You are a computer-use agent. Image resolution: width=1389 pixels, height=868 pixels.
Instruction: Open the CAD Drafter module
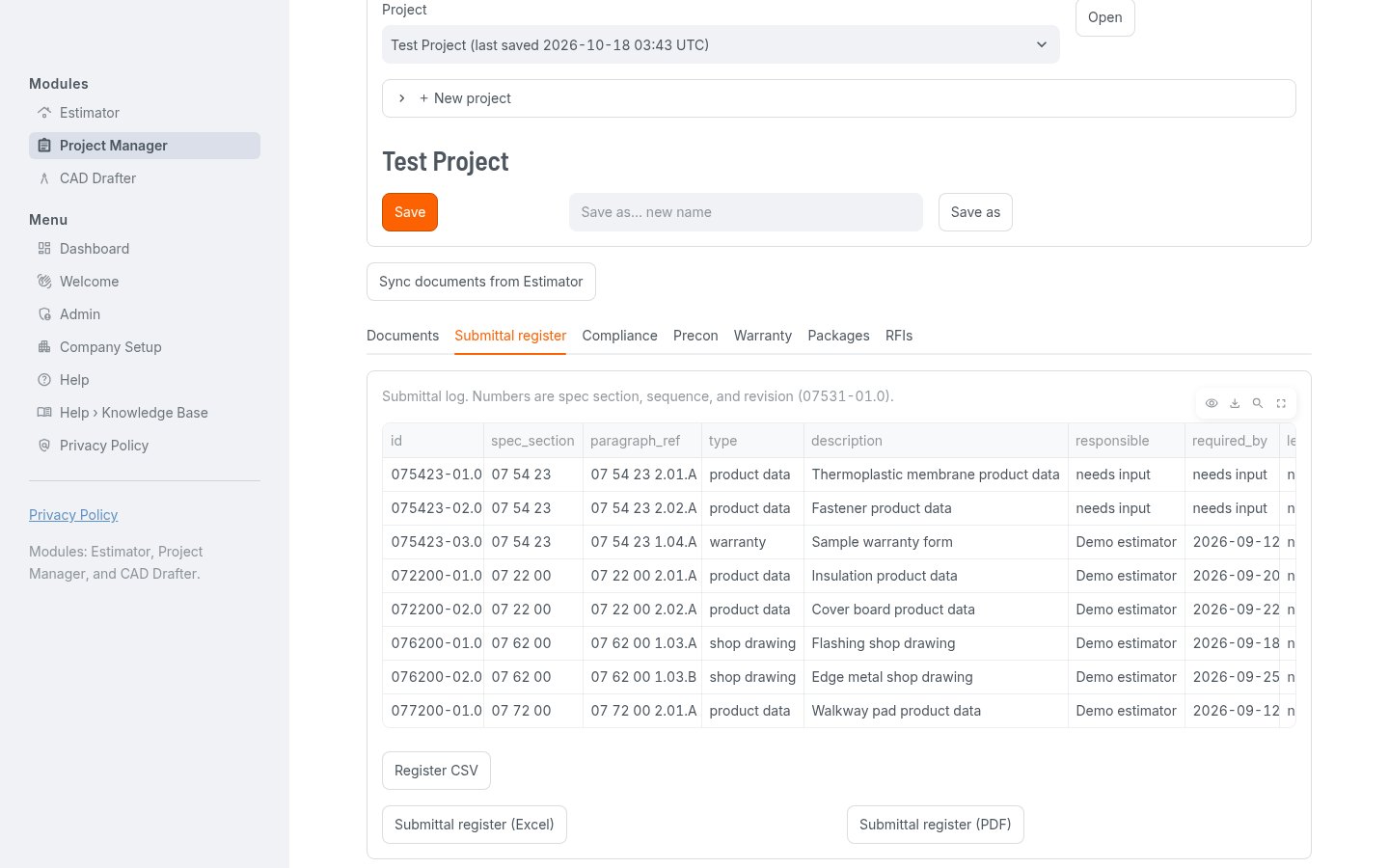point(145,178)
